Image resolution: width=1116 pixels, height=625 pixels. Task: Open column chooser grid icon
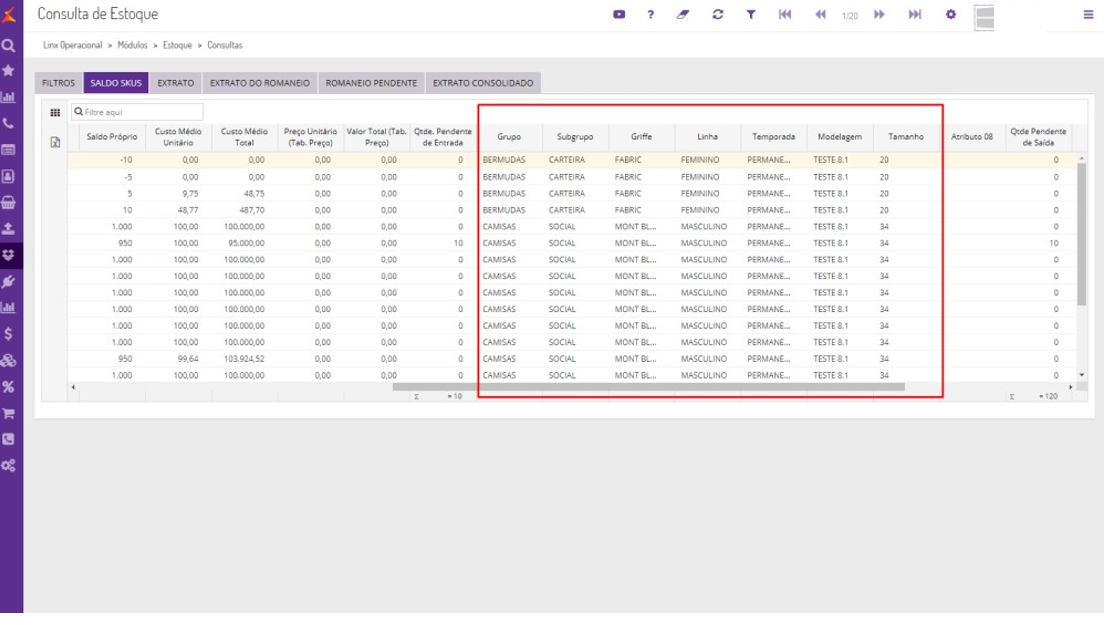tap(56, 113)
